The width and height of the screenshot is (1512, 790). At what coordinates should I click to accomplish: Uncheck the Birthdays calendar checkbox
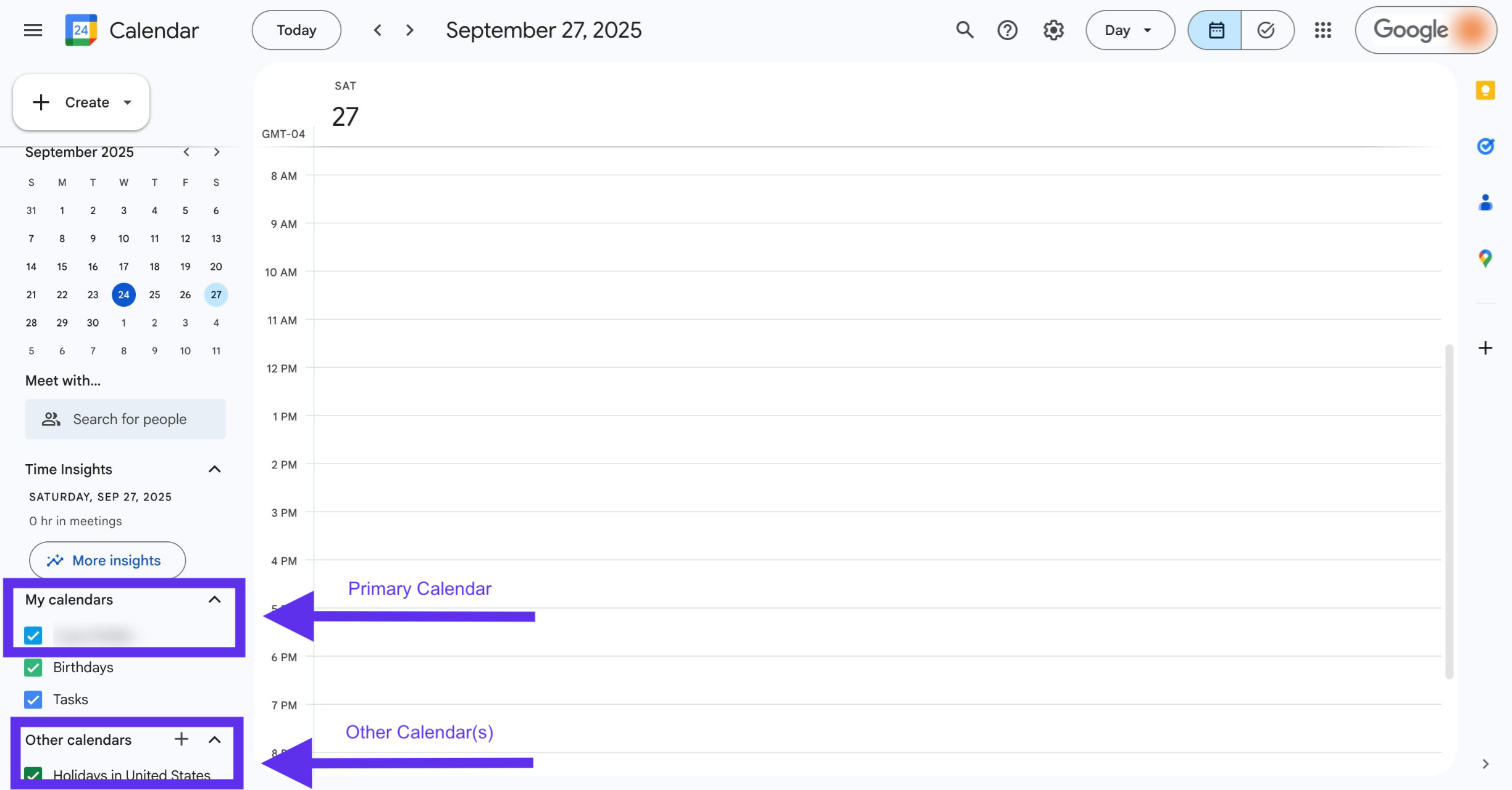click(x=33, y=667)
